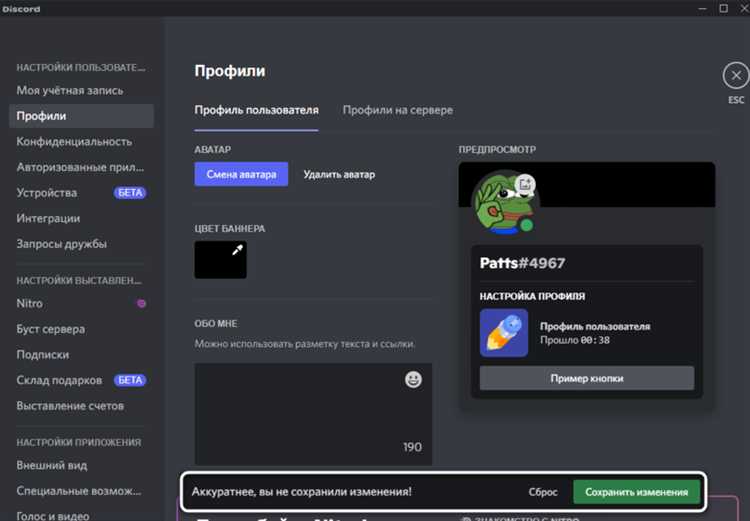Image resolution: width=750 pixels, height=521 pixels.
Task: Click the green online status indicator
Action: click(527, 225)
